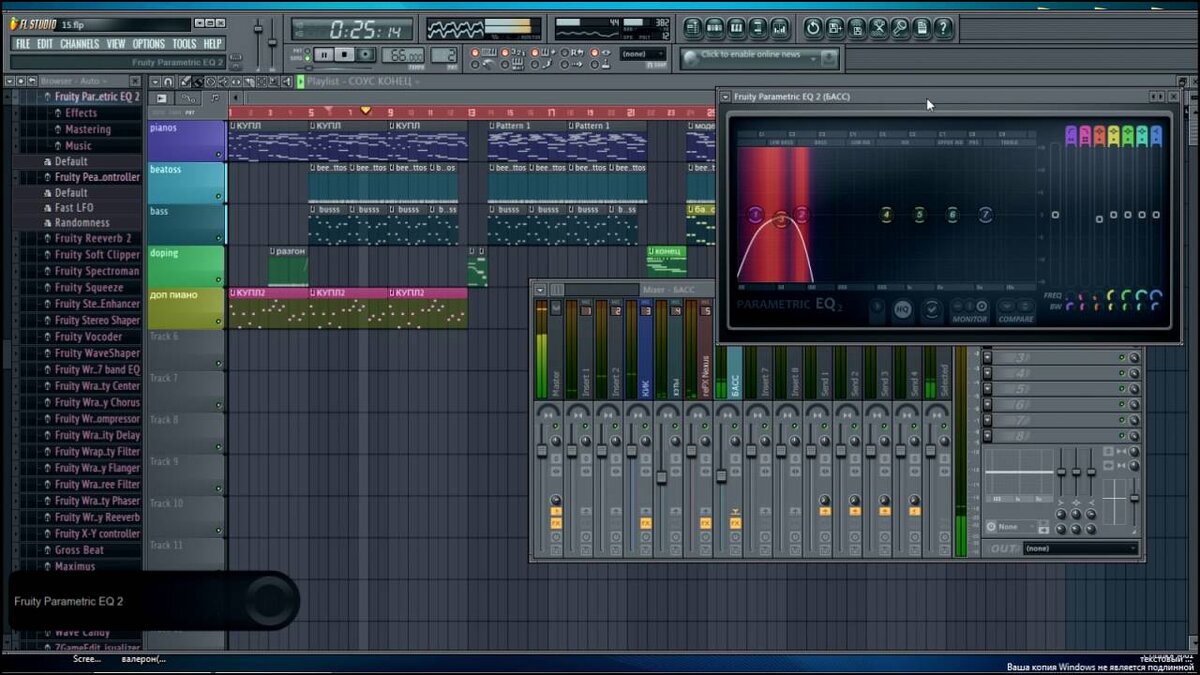Select the pianos track header

[x=186, y=141]
